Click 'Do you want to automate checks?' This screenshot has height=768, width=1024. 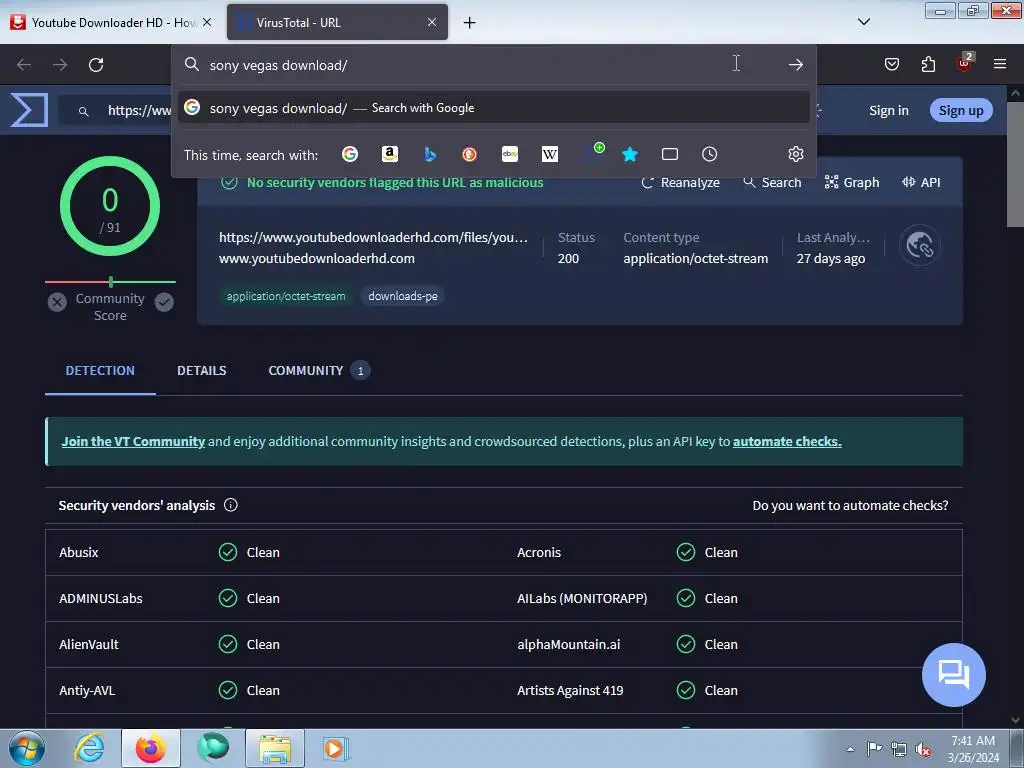850,505
